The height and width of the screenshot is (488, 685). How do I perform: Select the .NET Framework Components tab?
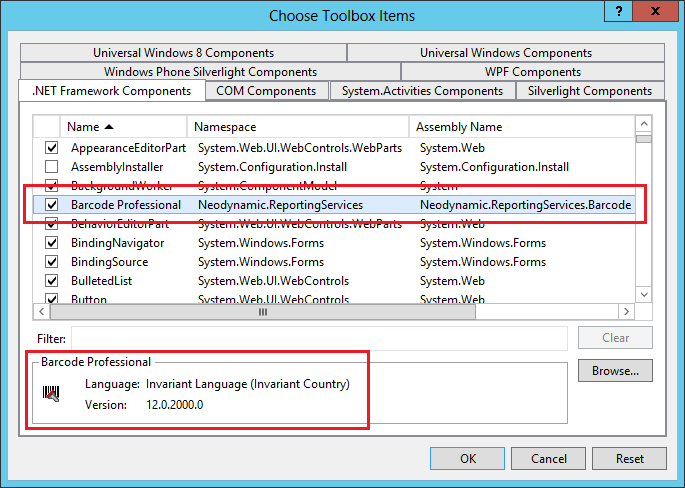[112, 91]
